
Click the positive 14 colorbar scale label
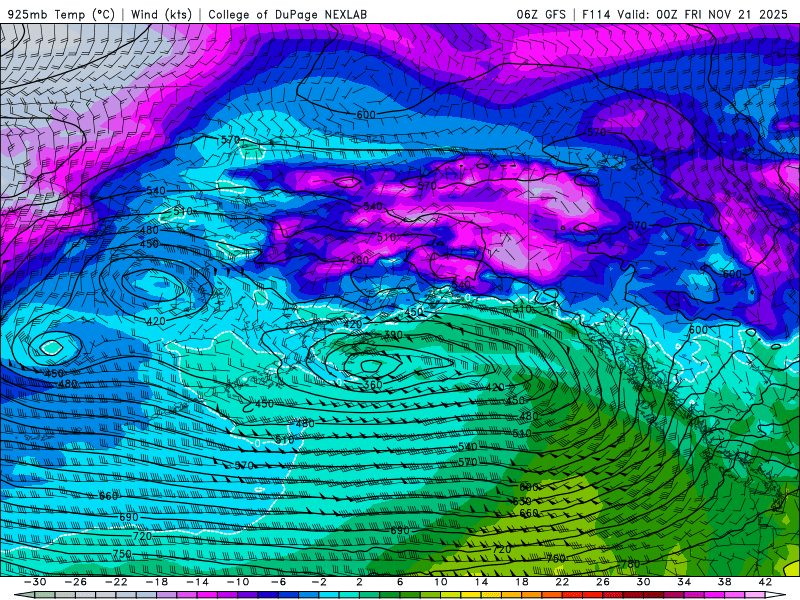click(481, 582)
